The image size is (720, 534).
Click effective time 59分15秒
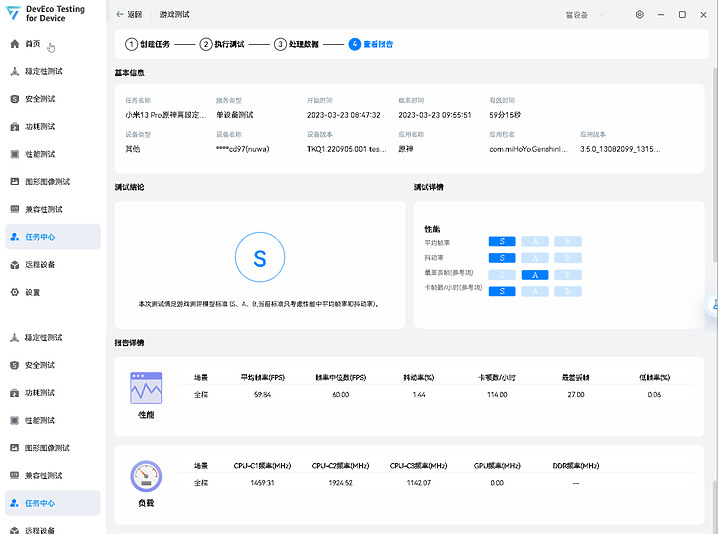(x=505, y=115)
